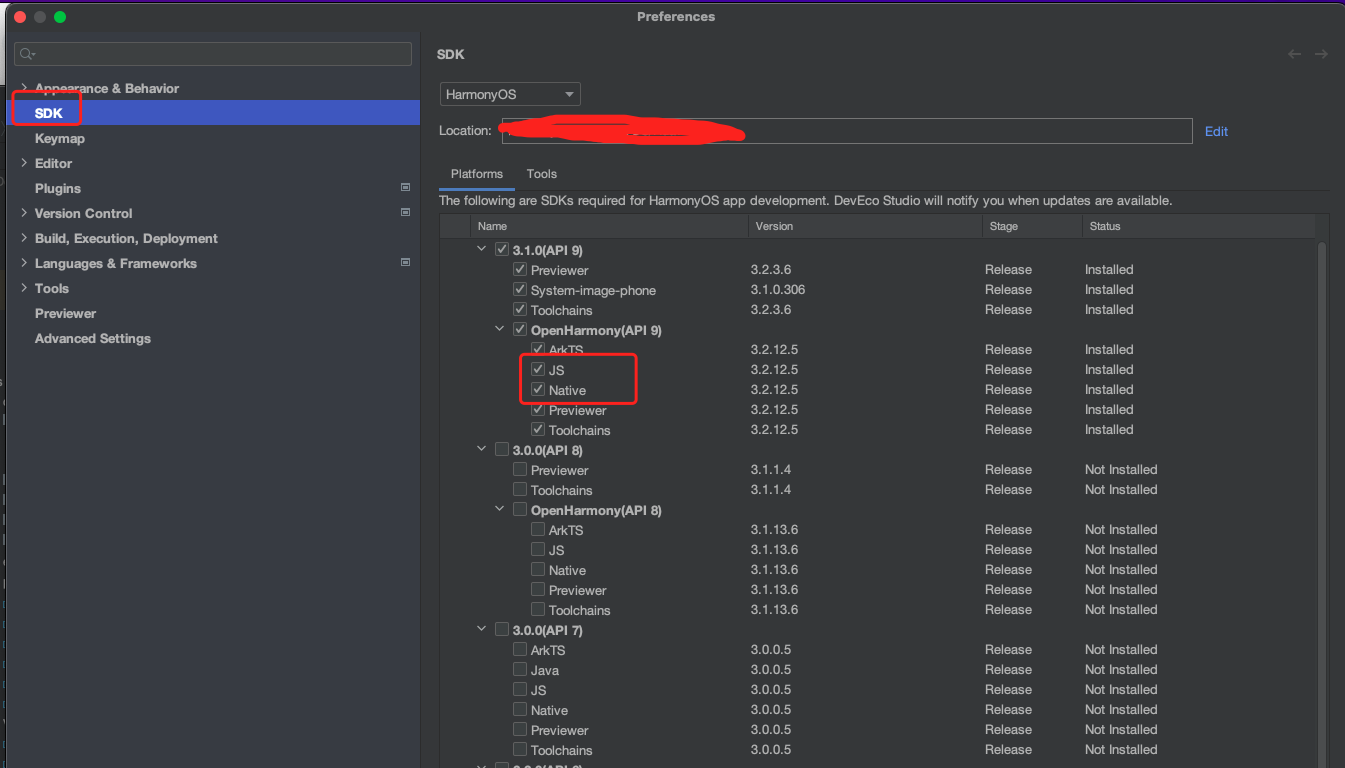Go forward using the right arrow icon

coord(1321,54)
